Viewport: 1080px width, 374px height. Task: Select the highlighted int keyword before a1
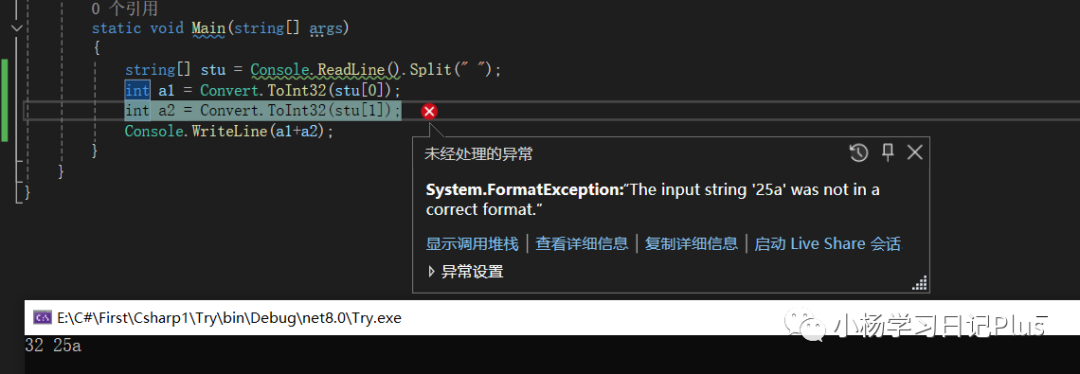point(137,90)
